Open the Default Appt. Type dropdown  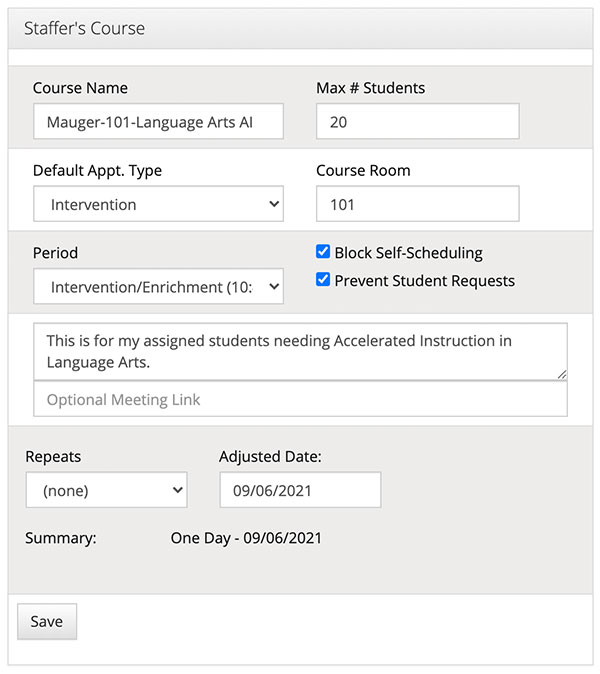(x=158, y=204)
